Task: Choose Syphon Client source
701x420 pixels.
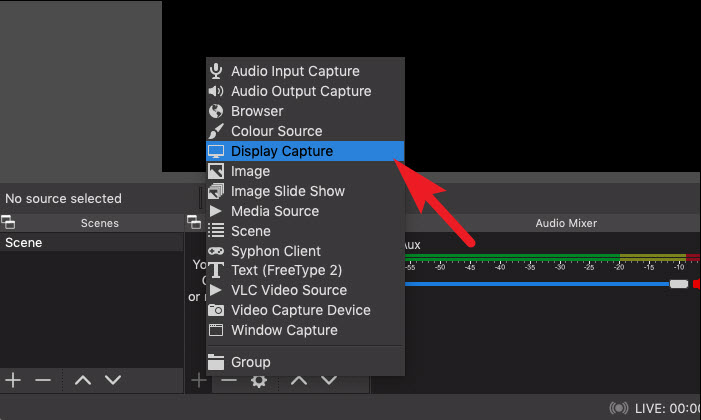Action: (x=305, y=251)
